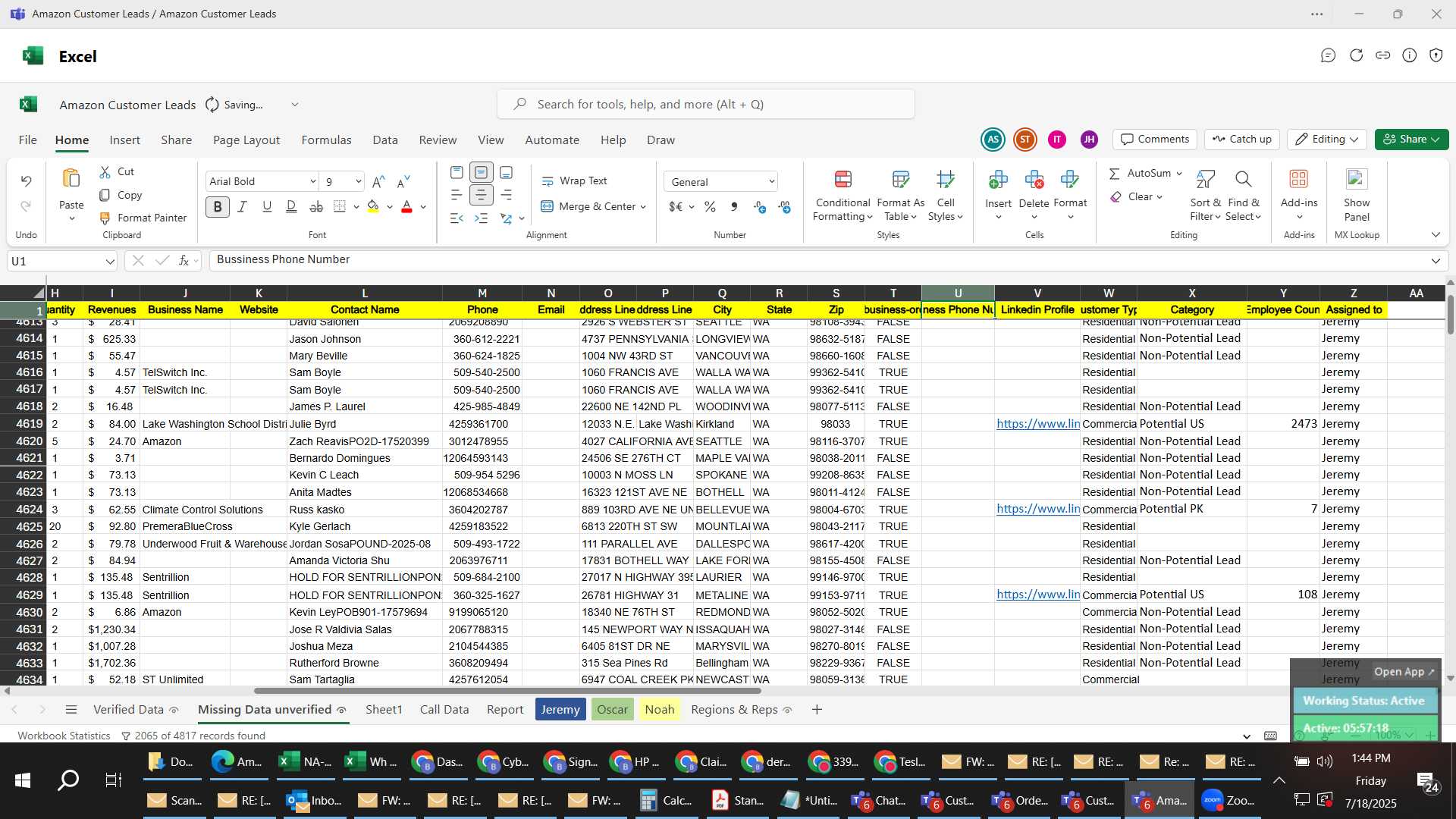
Task: Switch to the Jeremy sheet tab
Action: point(560,709)
